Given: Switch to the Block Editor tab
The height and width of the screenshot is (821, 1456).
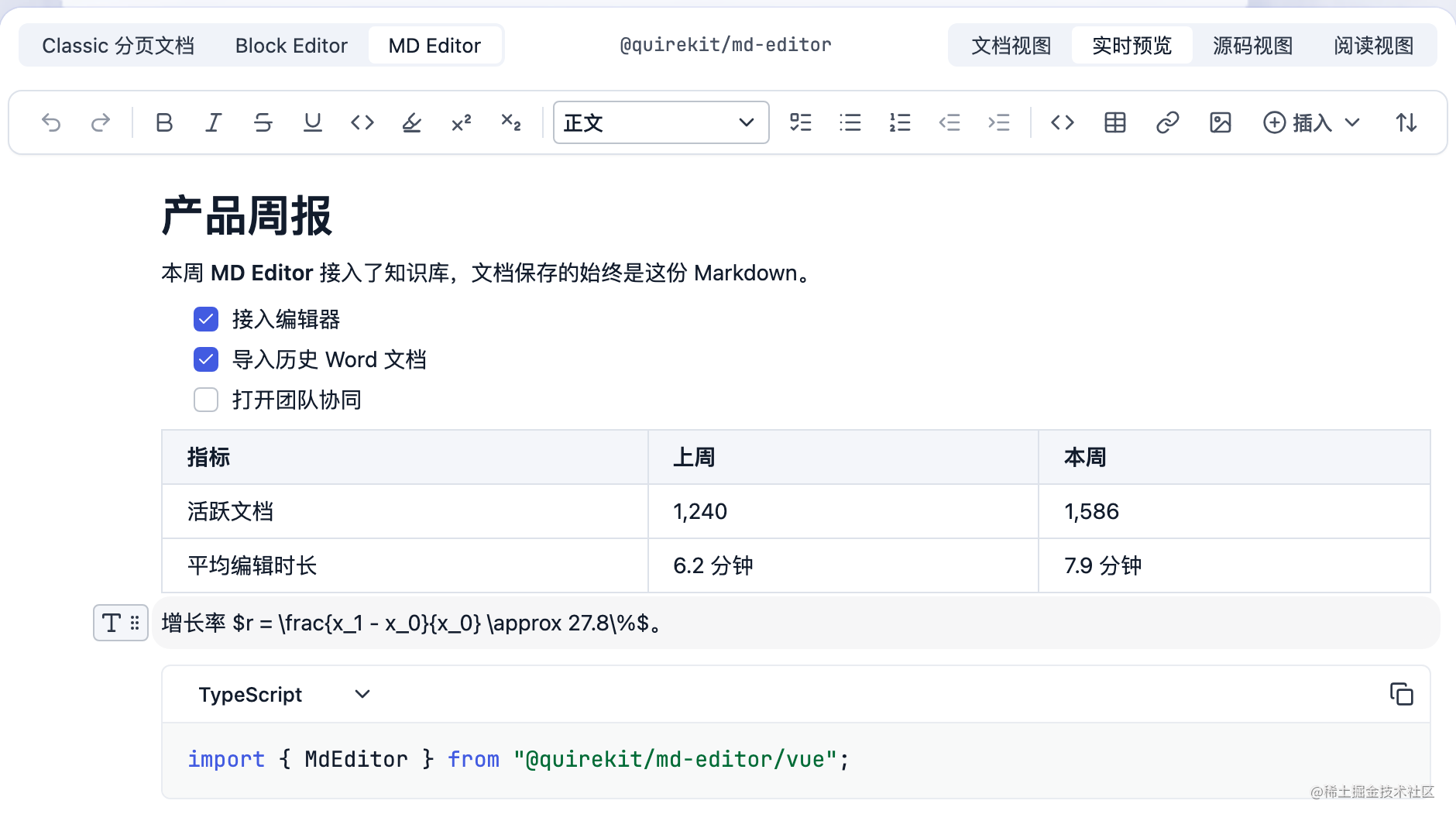Looking at the screenshot, I should pos(291,46).
